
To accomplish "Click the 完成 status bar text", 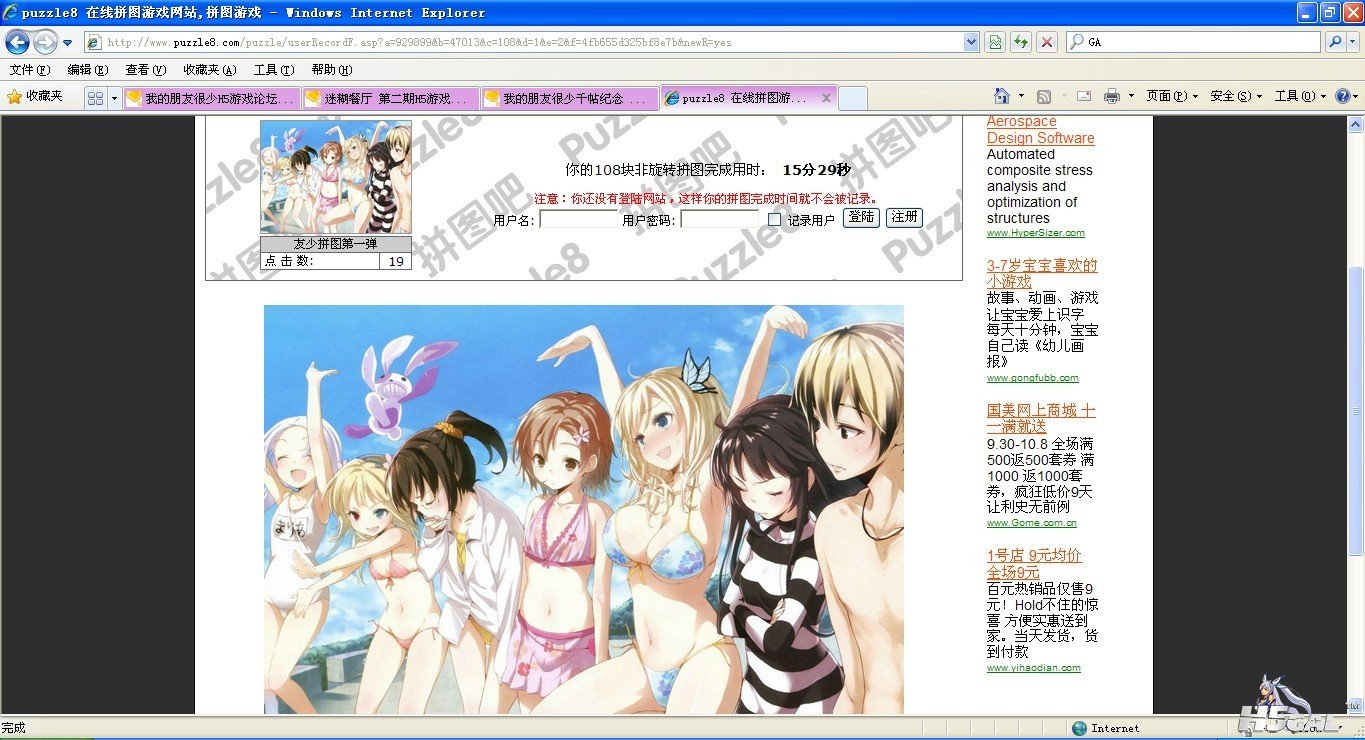I will click(13, 728).
